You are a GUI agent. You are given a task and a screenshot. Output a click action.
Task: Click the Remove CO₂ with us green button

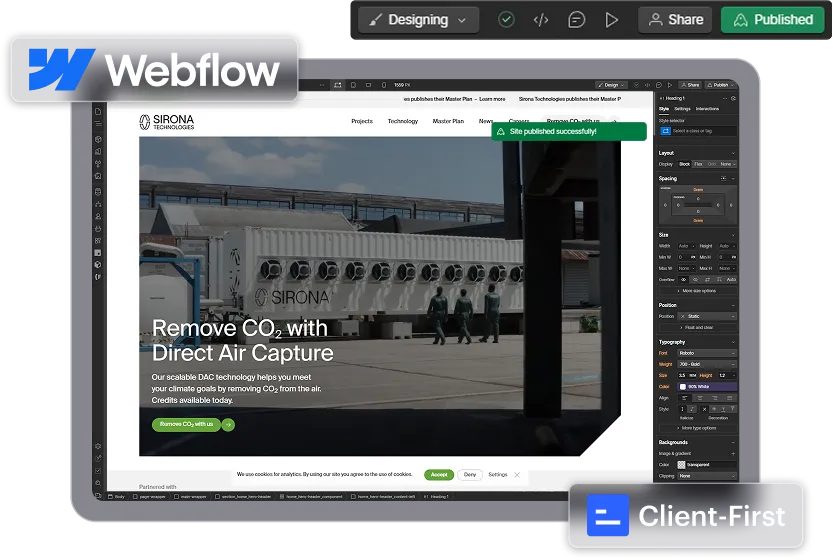tap(186, 425)
